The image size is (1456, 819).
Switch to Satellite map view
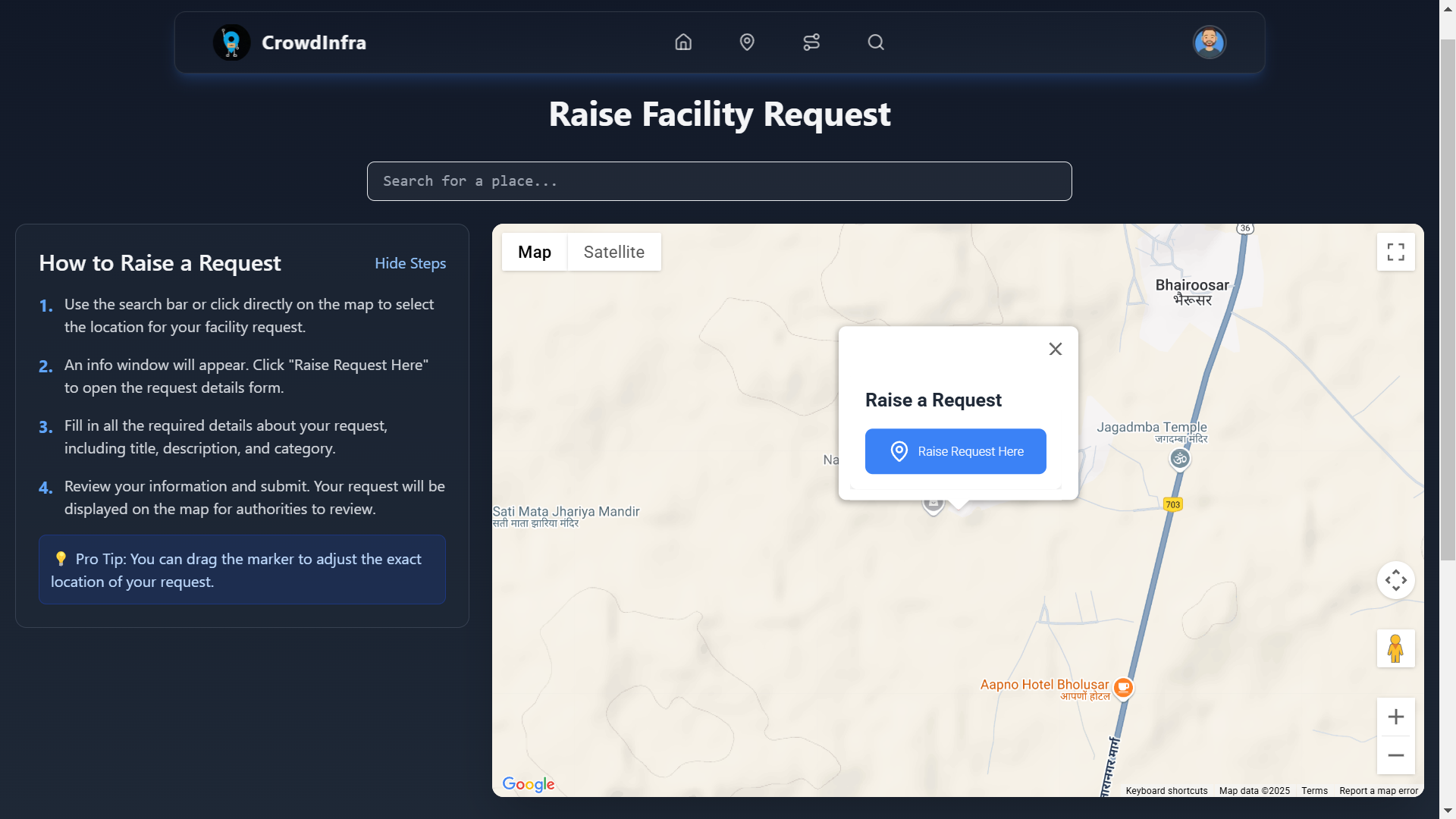613,252
